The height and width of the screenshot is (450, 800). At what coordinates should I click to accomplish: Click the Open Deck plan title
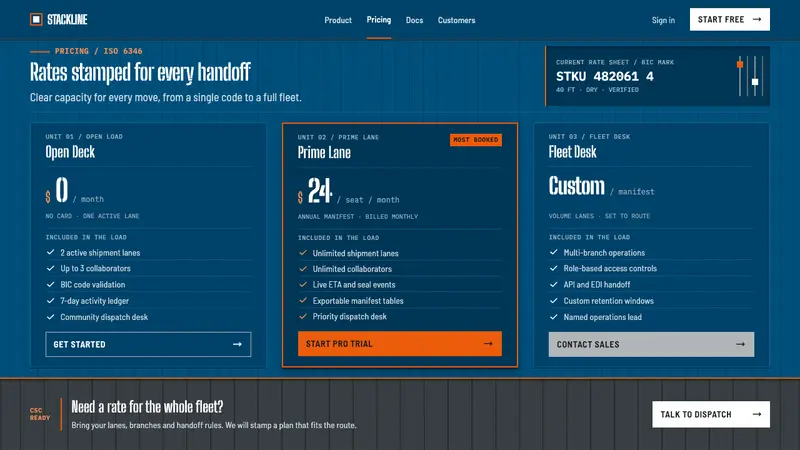click(70, 152)
